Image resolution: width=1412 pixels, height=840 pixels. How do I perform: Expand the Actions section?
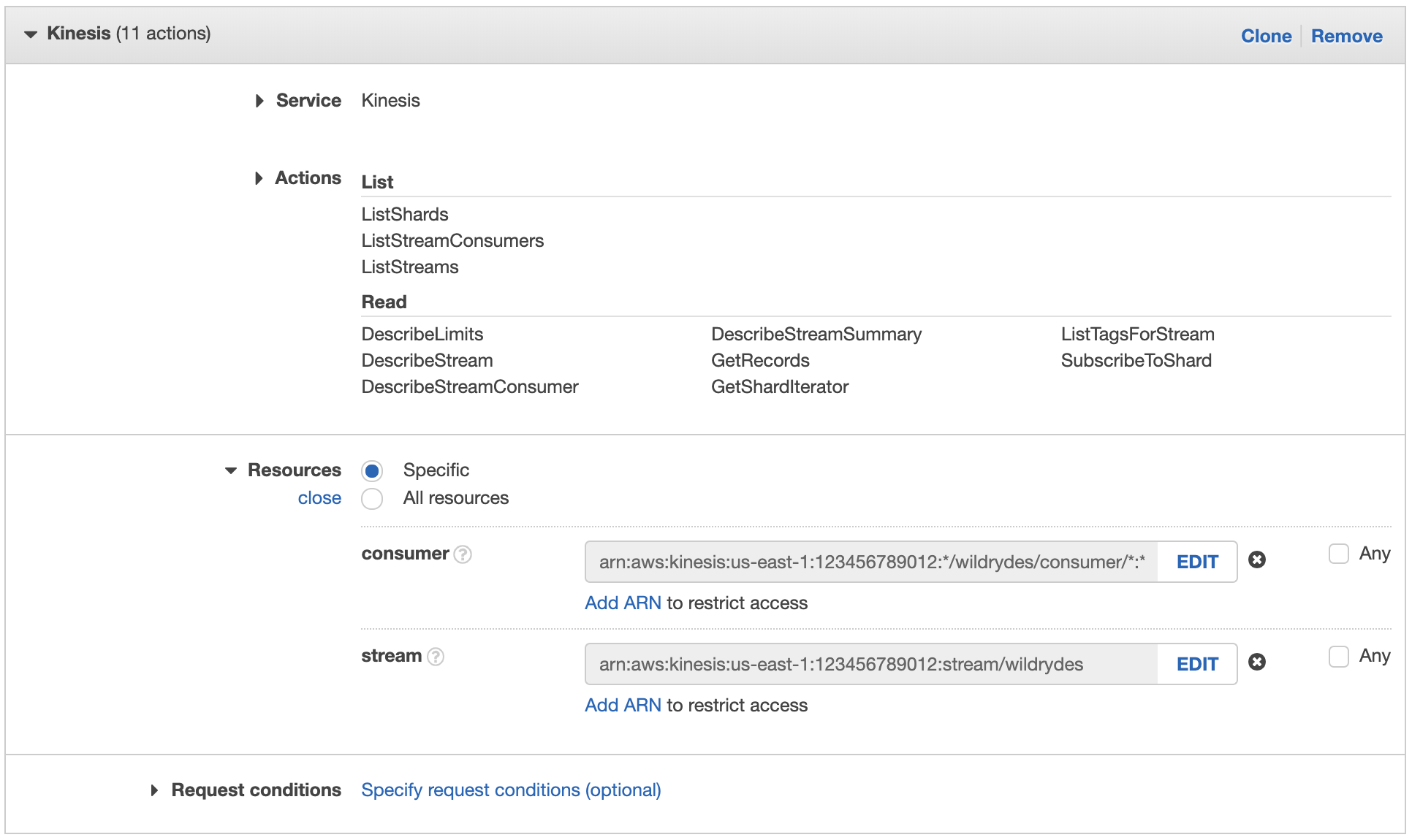coord(259,178)
